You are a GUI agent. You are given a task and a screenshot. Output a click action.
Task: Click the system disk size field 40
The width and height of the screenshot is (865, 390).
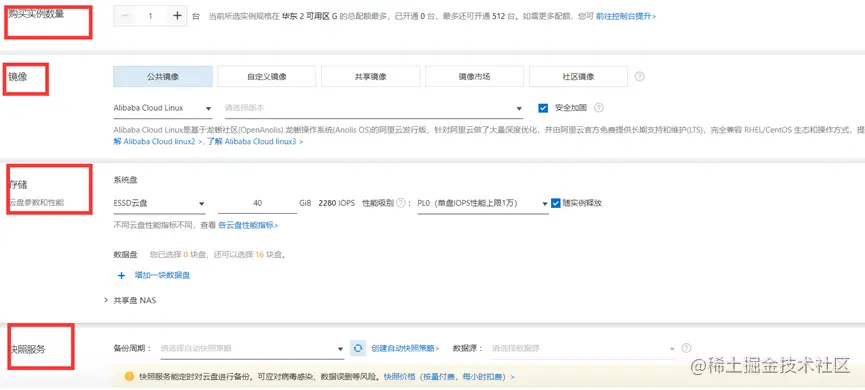pyautogui.click(x=257, y=204)
